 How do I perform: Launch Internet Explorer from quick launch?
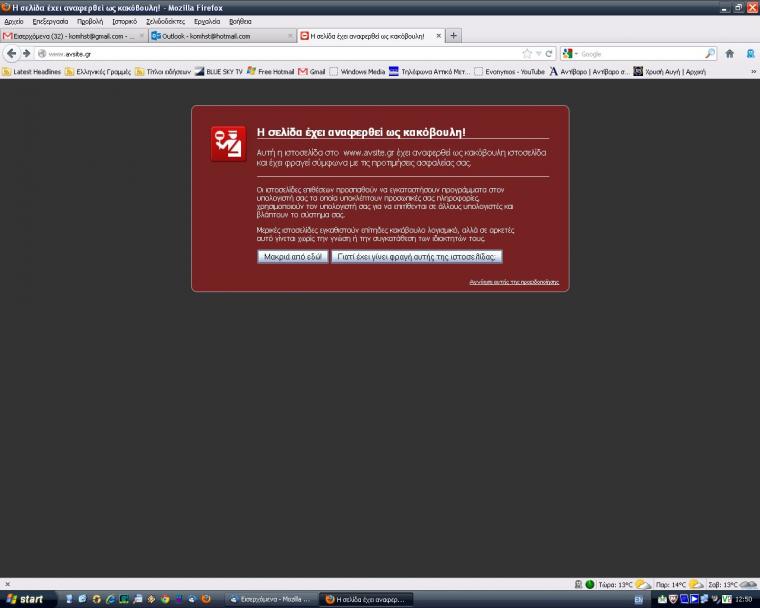click(x=110, y=599)
